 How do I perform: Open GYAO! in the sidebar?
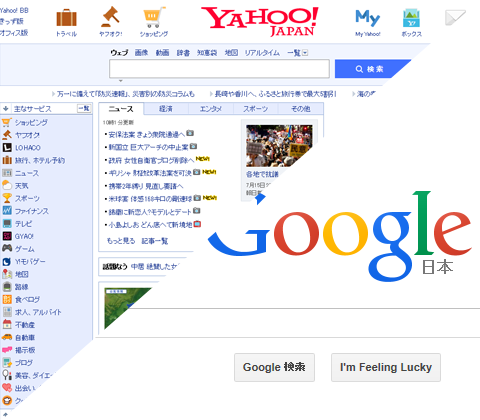click(24, 236)
